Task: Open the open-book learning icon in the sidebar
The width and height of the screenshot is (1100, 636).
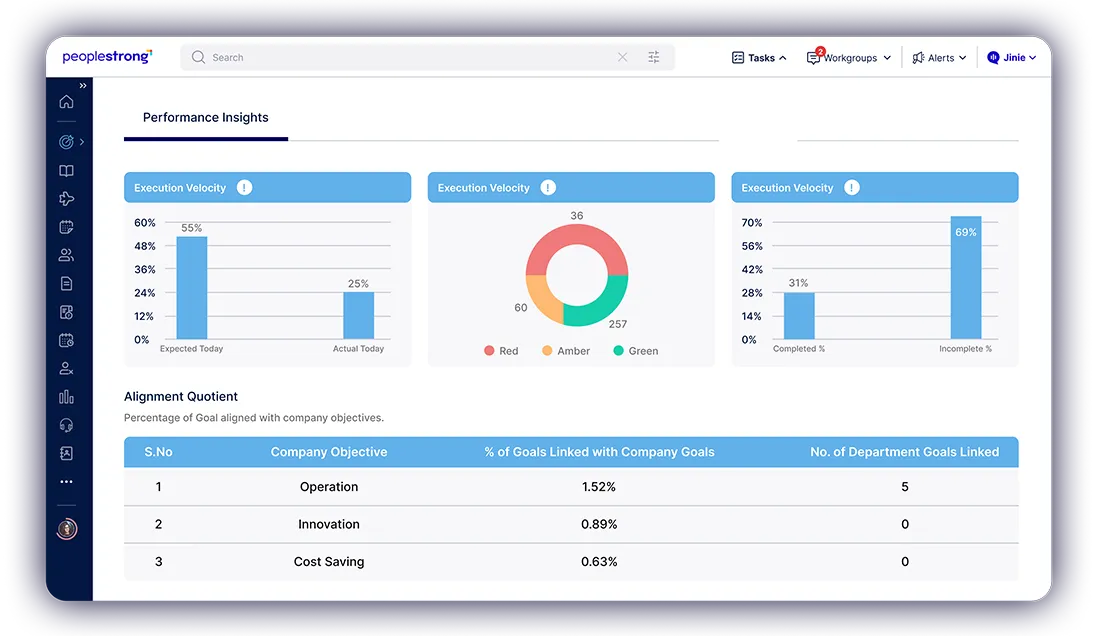Action: 66,170
